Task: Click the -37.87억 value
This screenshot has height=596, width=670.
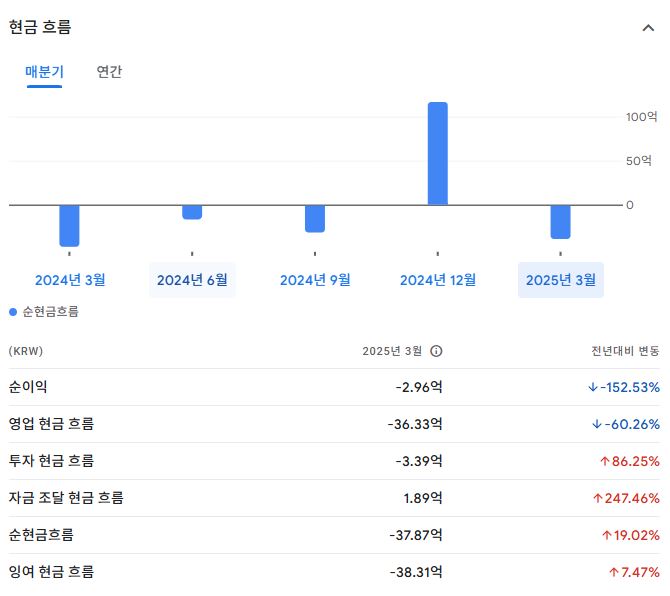Action: (416, 535)
